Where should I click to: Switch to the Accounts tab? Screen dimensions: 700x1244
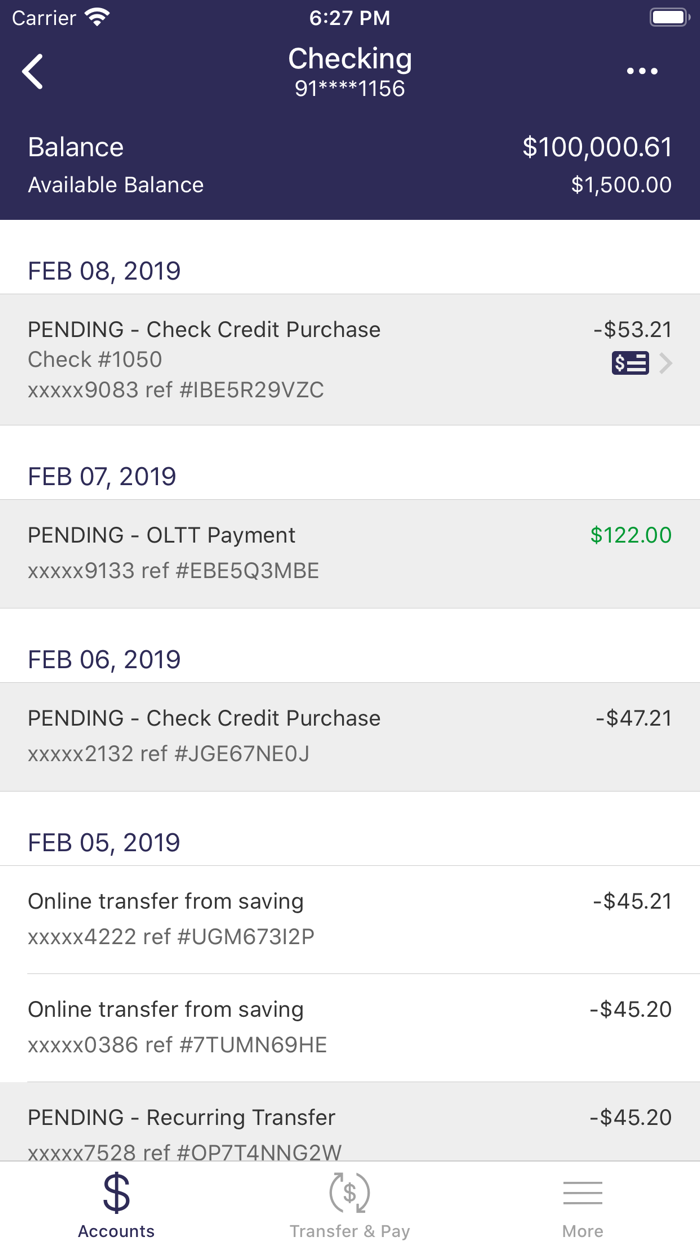tap(116, 1204)
